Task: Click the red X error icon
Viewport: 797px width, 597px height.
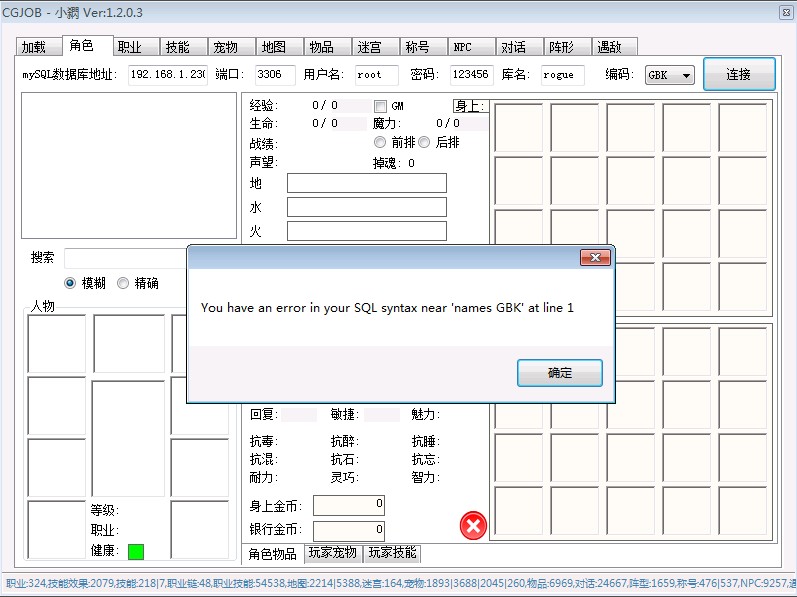Action: point(473,525)
